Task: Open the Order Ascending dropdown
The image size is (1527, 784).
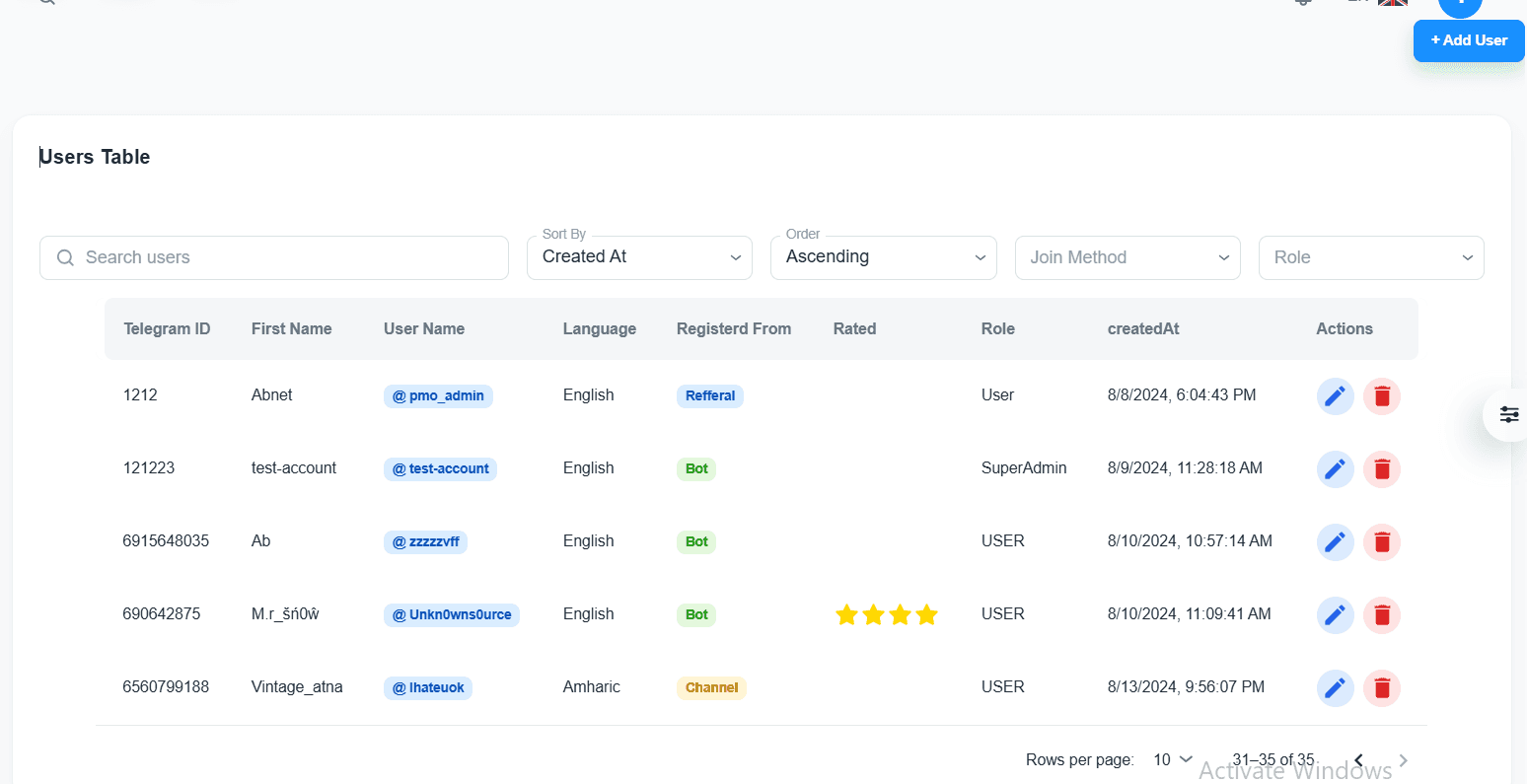Action: click(x=884, y=257)
